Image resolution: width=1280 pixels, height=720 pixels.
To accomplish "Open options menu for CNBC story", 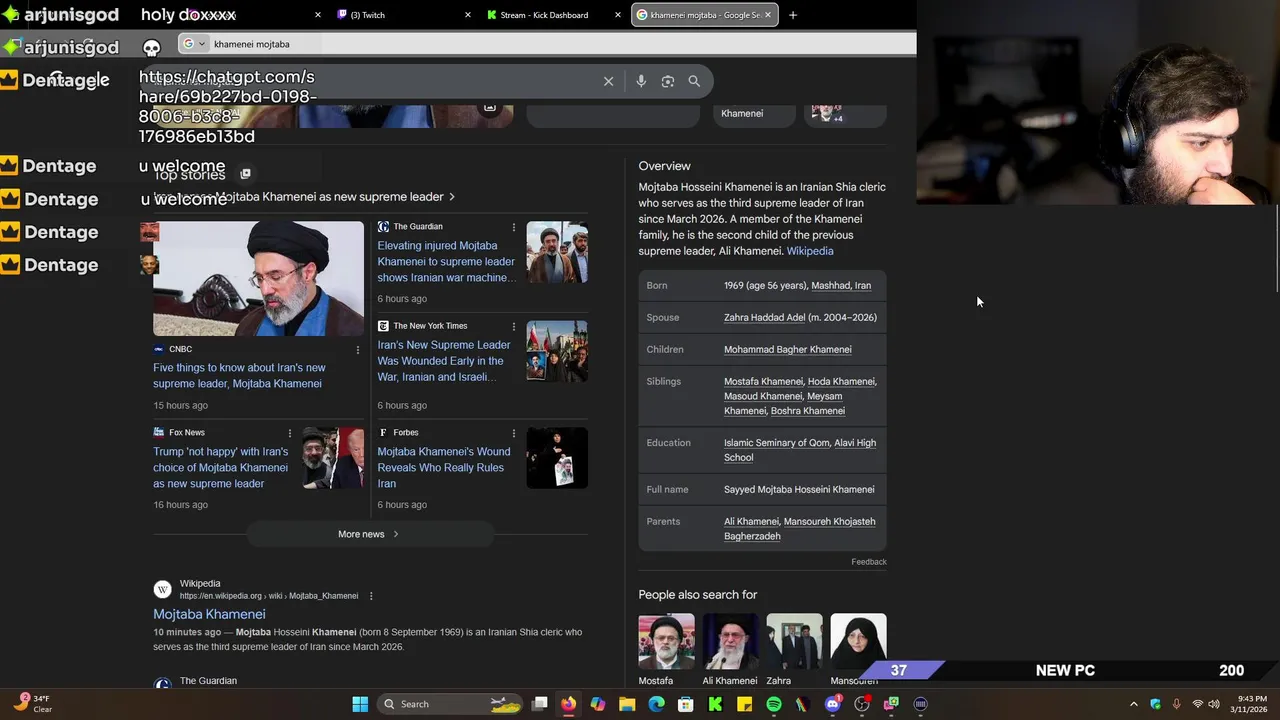I will (358, 350).
